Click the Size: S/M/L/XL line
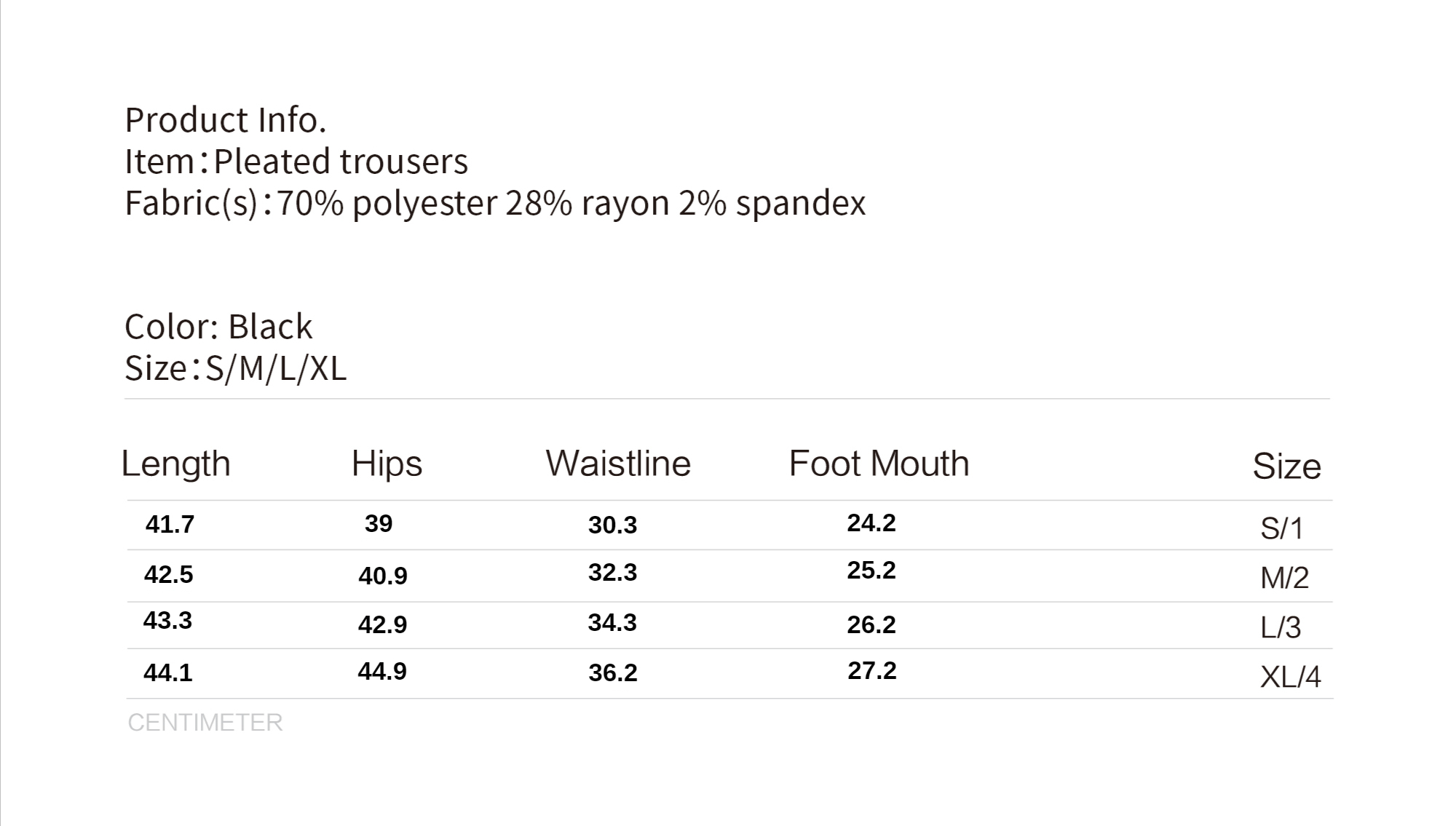The width and height of the screenshot is (1456, 826). click(235, 368)
